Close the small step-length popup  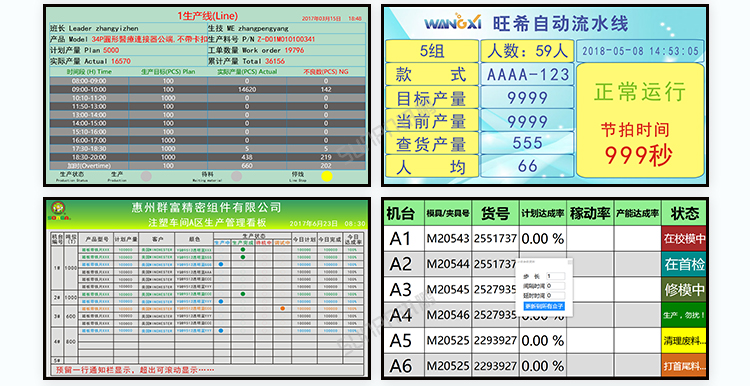pos(569,262)
